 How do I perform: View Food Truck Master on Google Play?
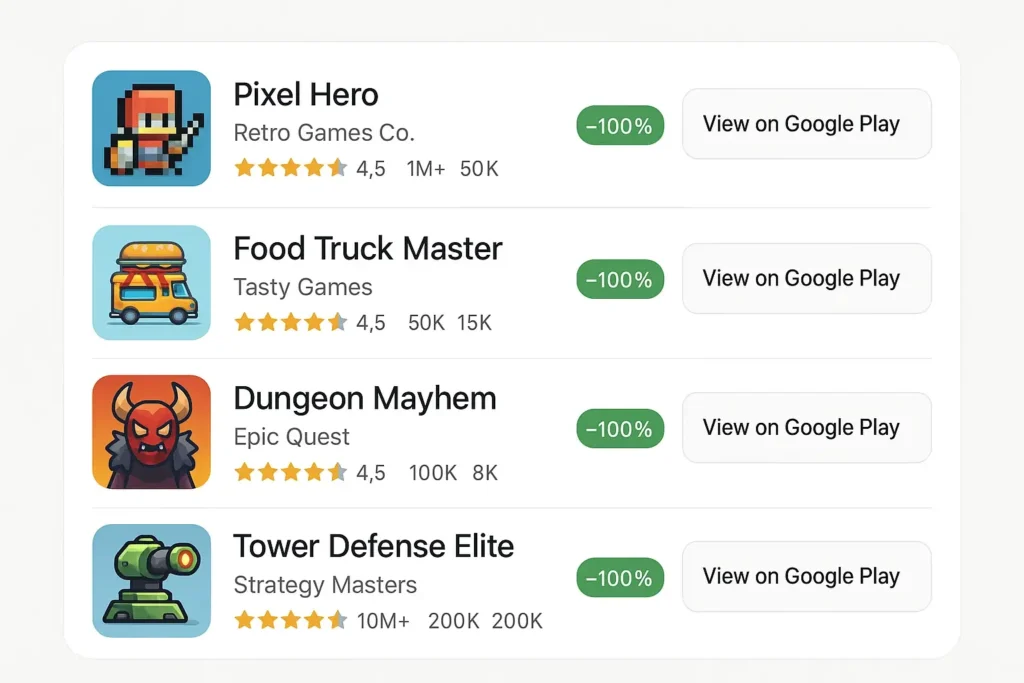click(807, 278)
